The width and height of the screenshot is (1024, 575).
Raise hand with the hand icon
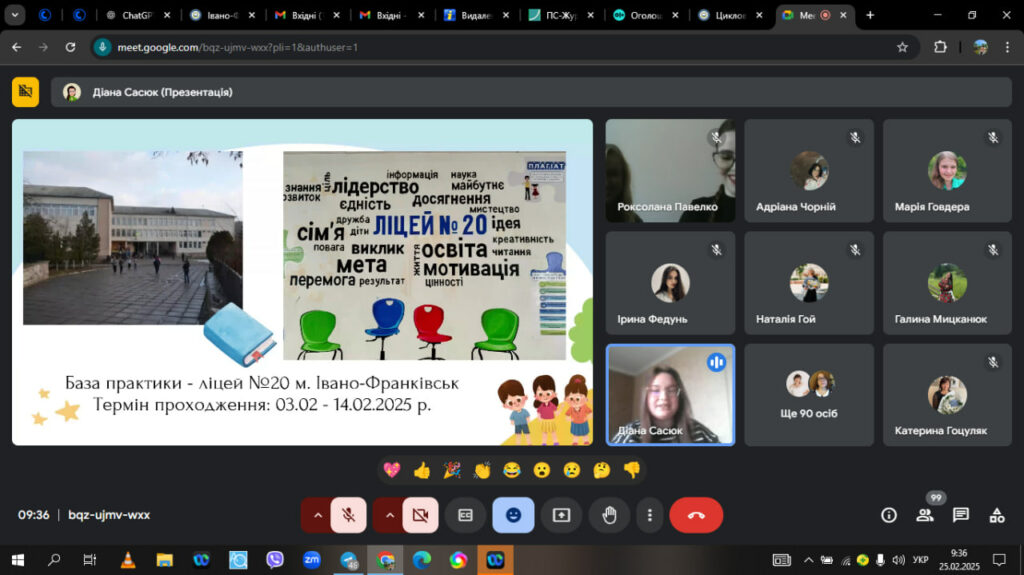[609, 515]
